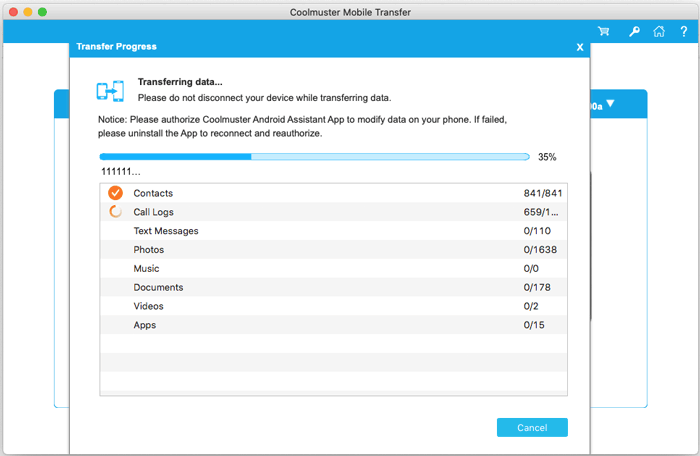Select the Music row label

146,268
